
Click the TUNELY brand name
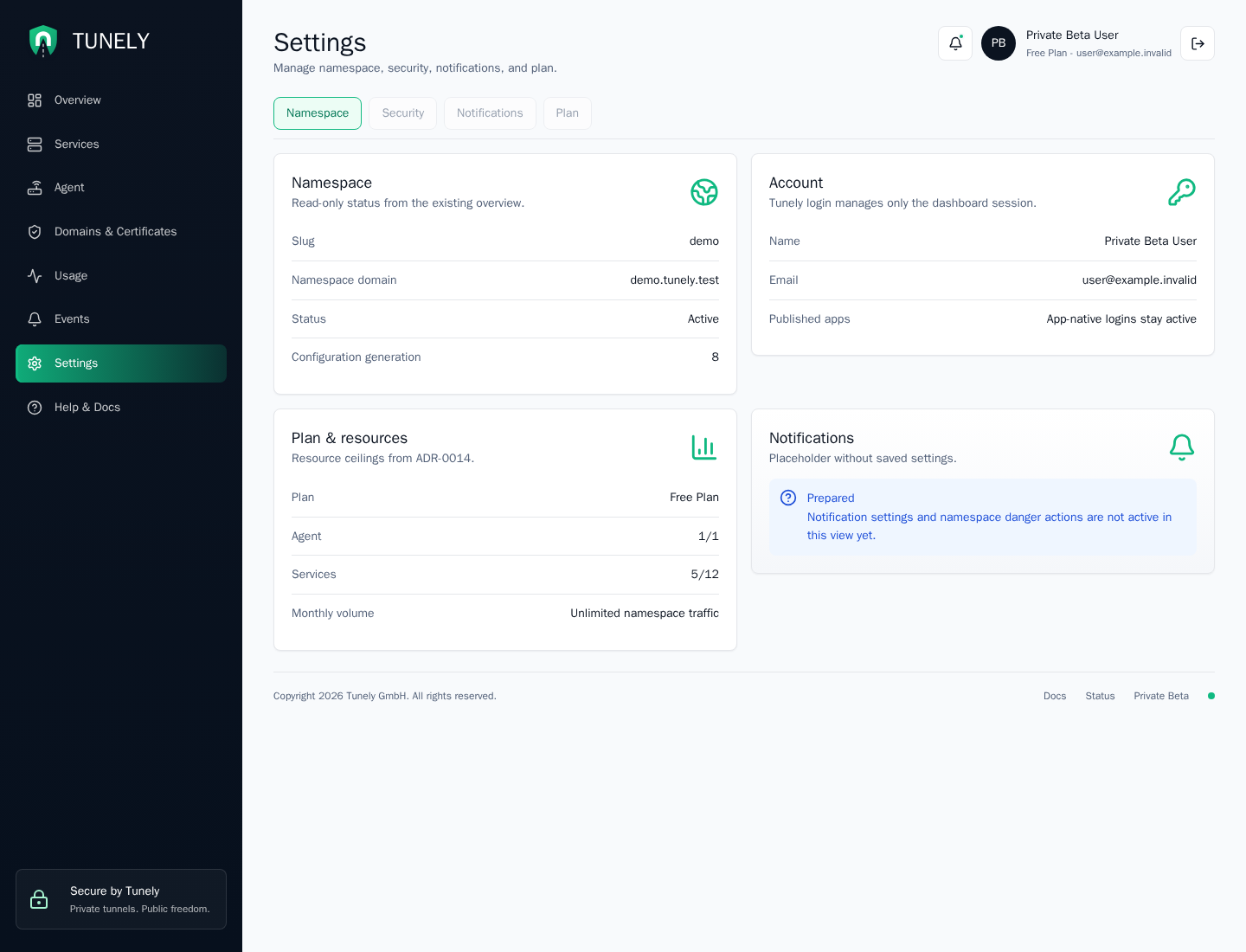[111, 41]
